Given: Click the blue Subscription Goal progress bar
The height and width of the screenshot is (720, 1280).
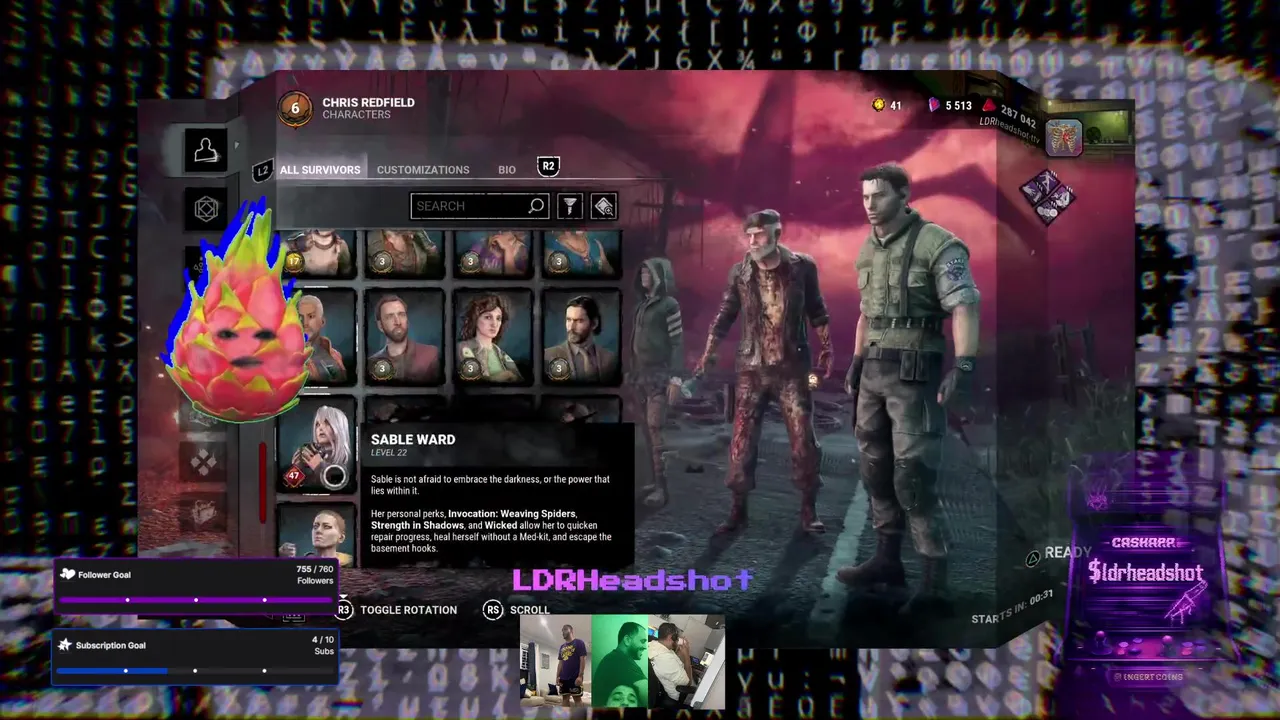Looking at the screenshot, I should (x=195, y=671).
